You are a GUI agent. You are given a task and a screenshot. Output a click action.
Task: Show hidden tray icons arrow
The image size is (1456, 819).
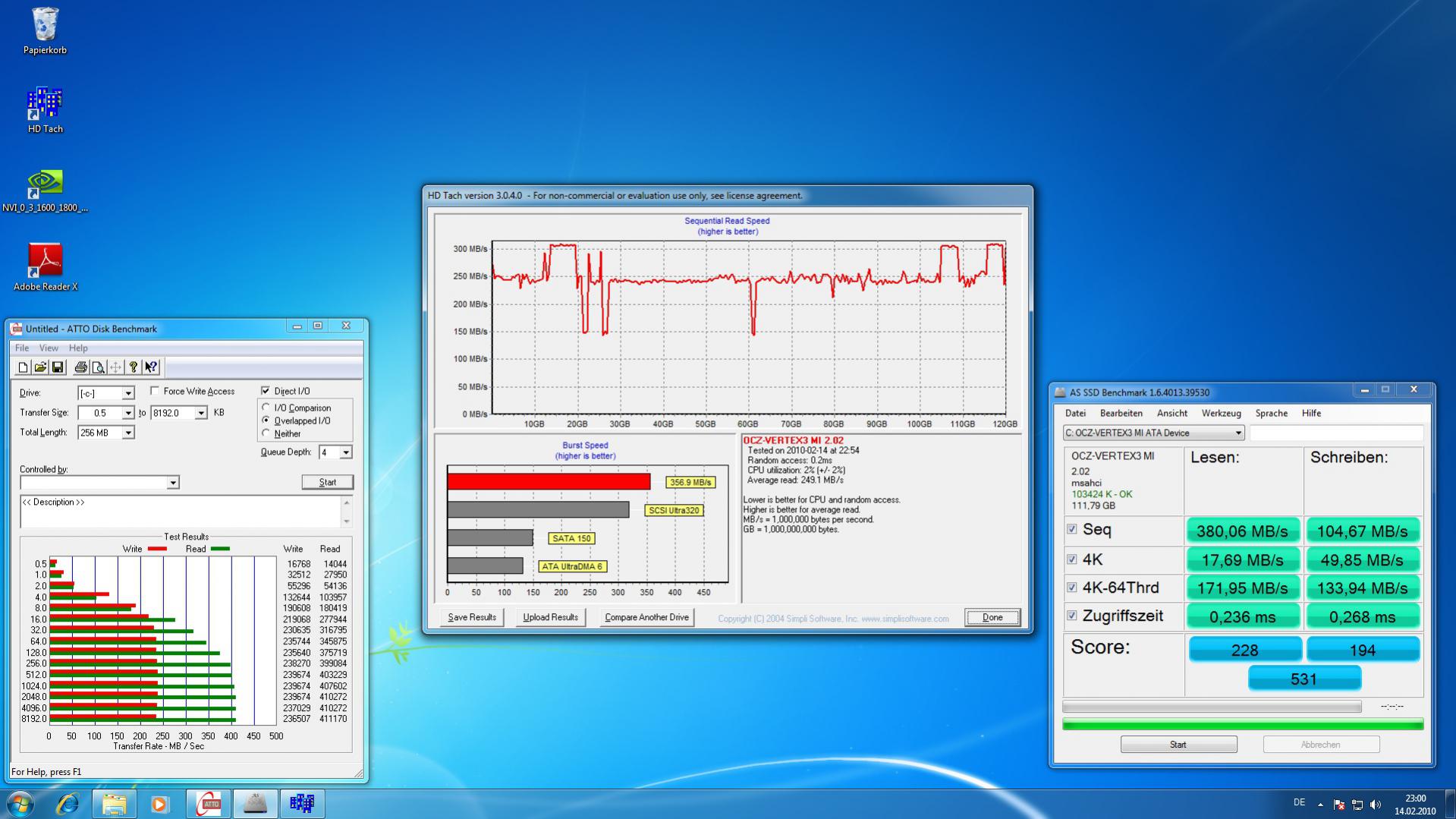1320,805
